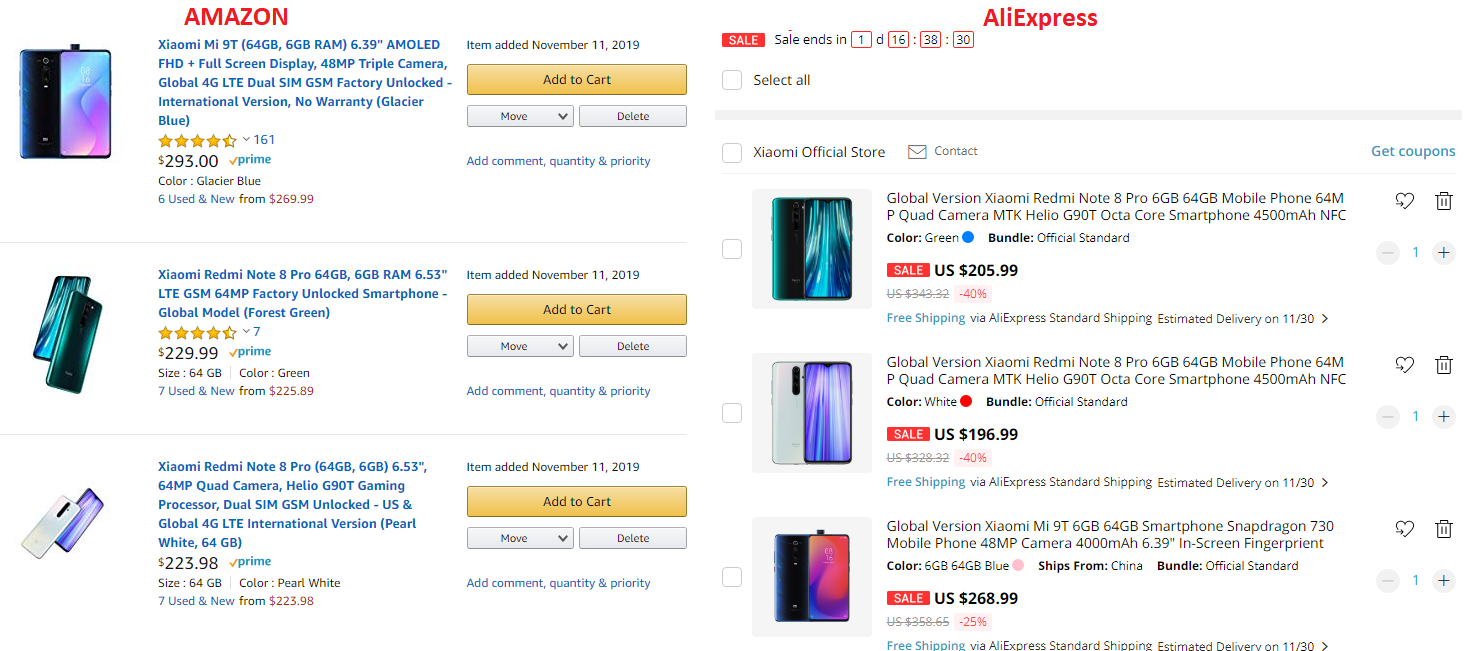Save AliExpress Mi 9T with heart icon
Viewport: 1473px width, 651px height.
1405,529
